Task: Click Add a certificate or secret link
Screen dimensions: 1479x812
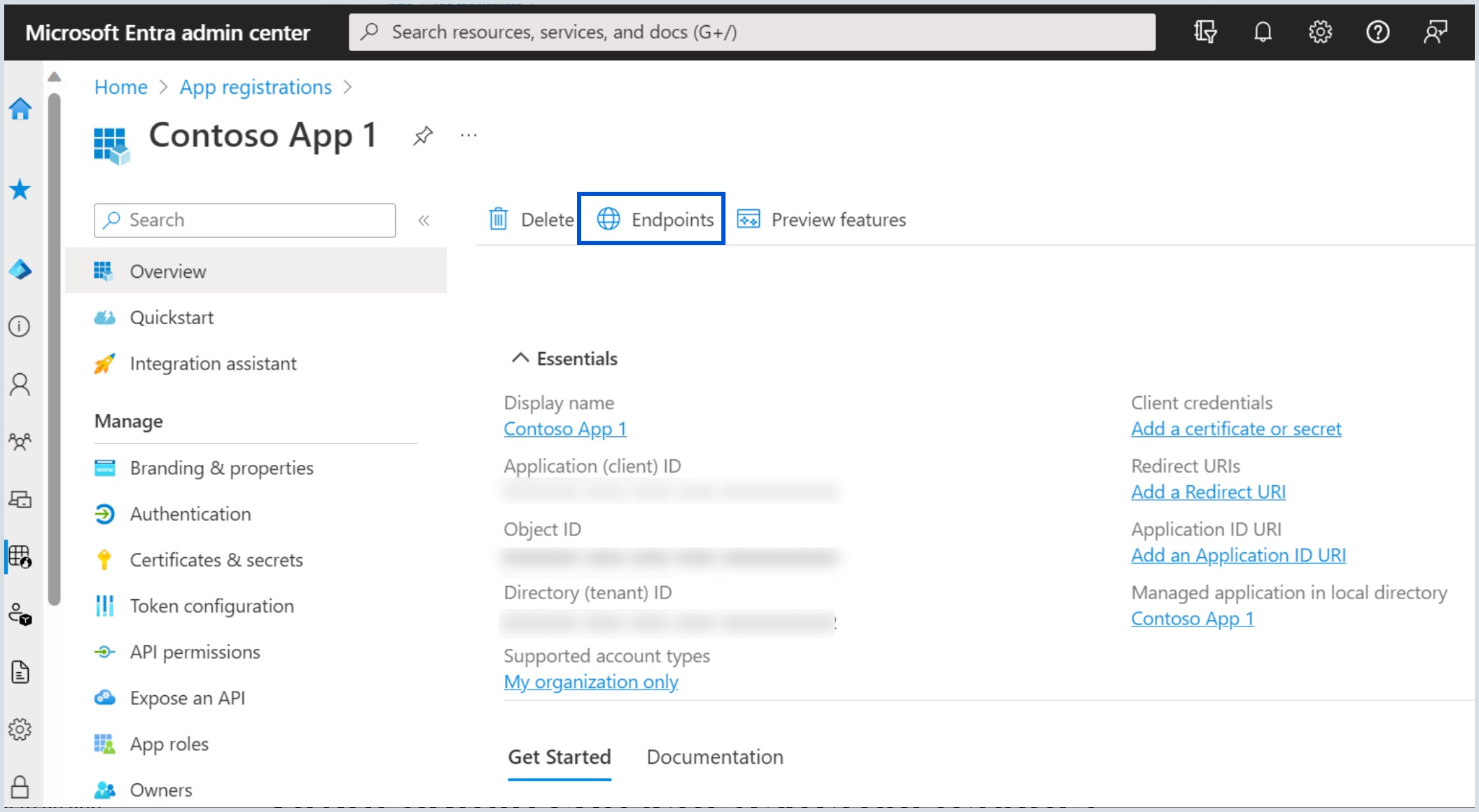Action: point(1235,429)
